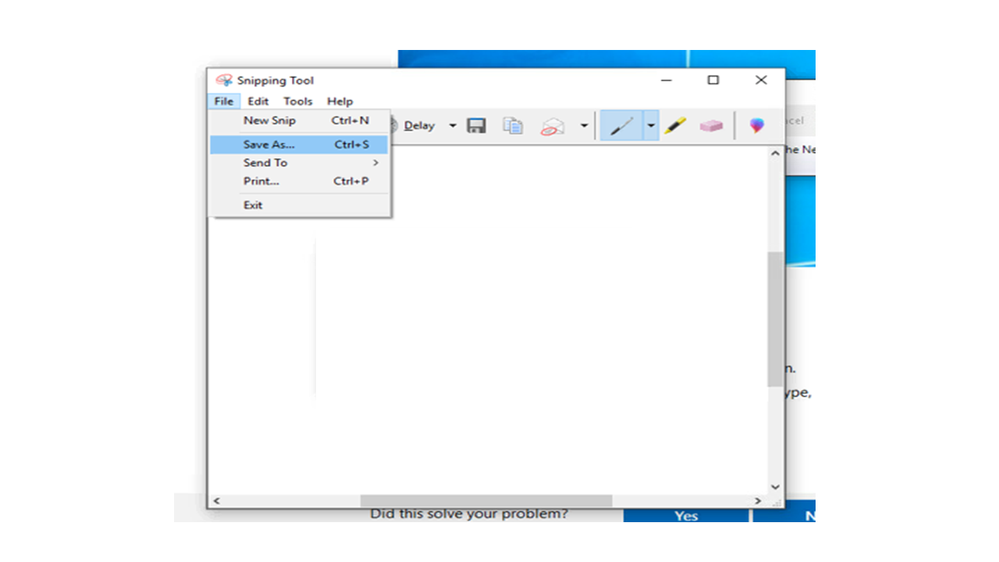Viewport: 999px width, 562px height.
Task: Open the Edit menu
Action: point(258,101)
